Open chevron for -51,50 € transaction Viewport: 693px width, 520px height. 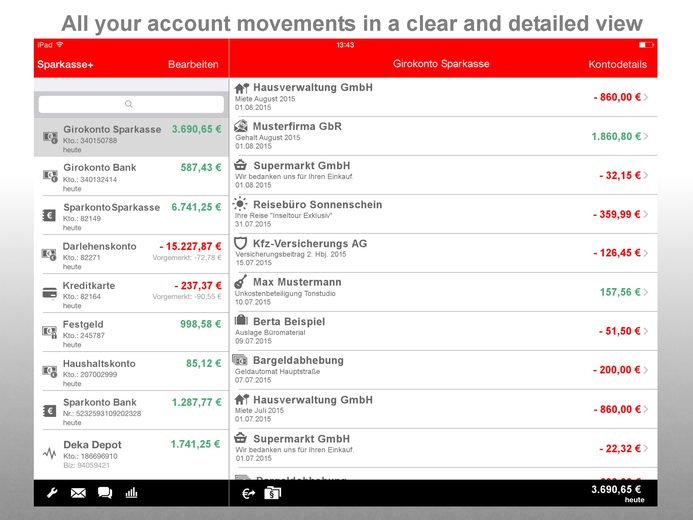tap(646, 331)
